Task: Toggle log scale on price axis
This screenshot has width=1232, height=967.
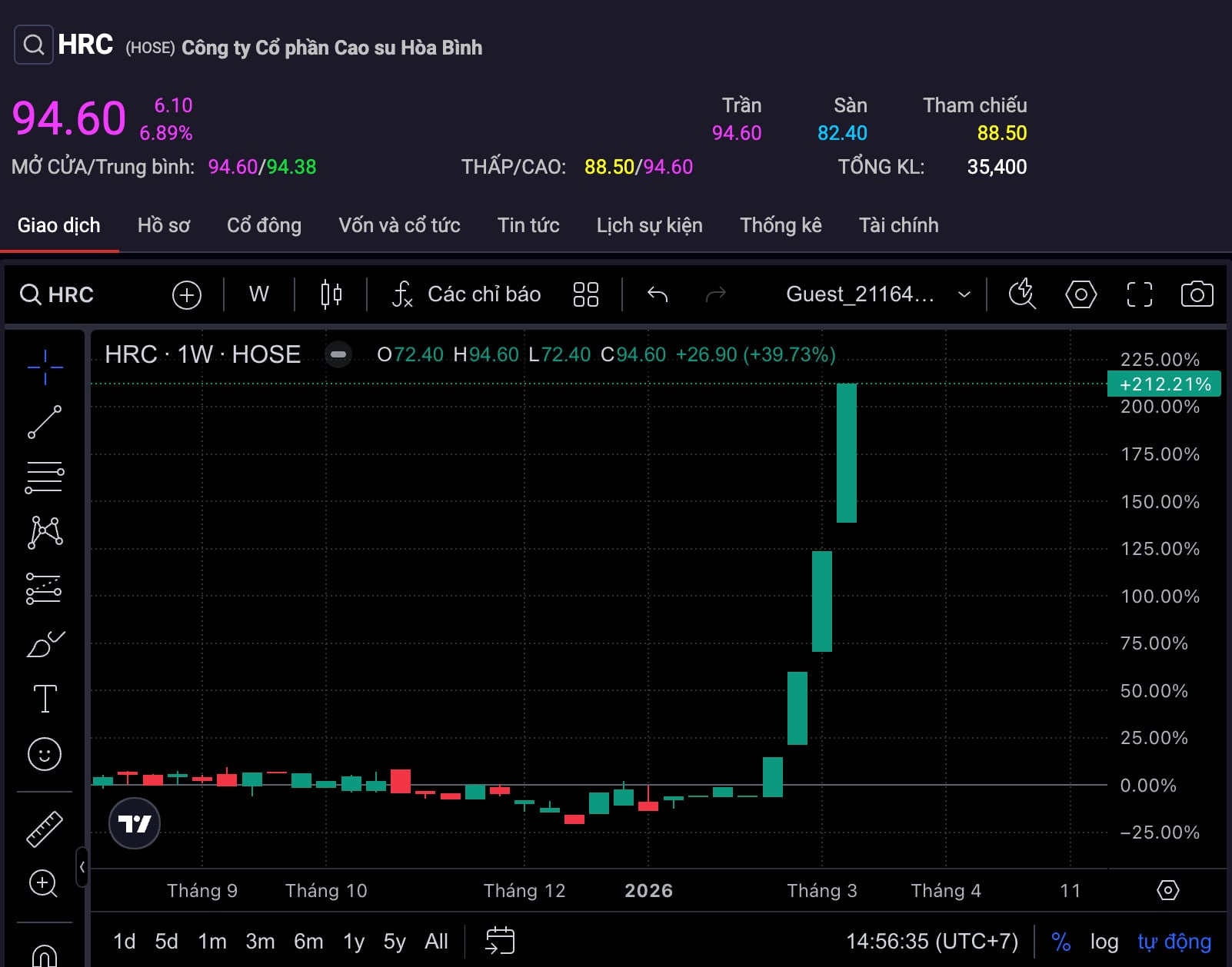Action: pos(1104,942)
